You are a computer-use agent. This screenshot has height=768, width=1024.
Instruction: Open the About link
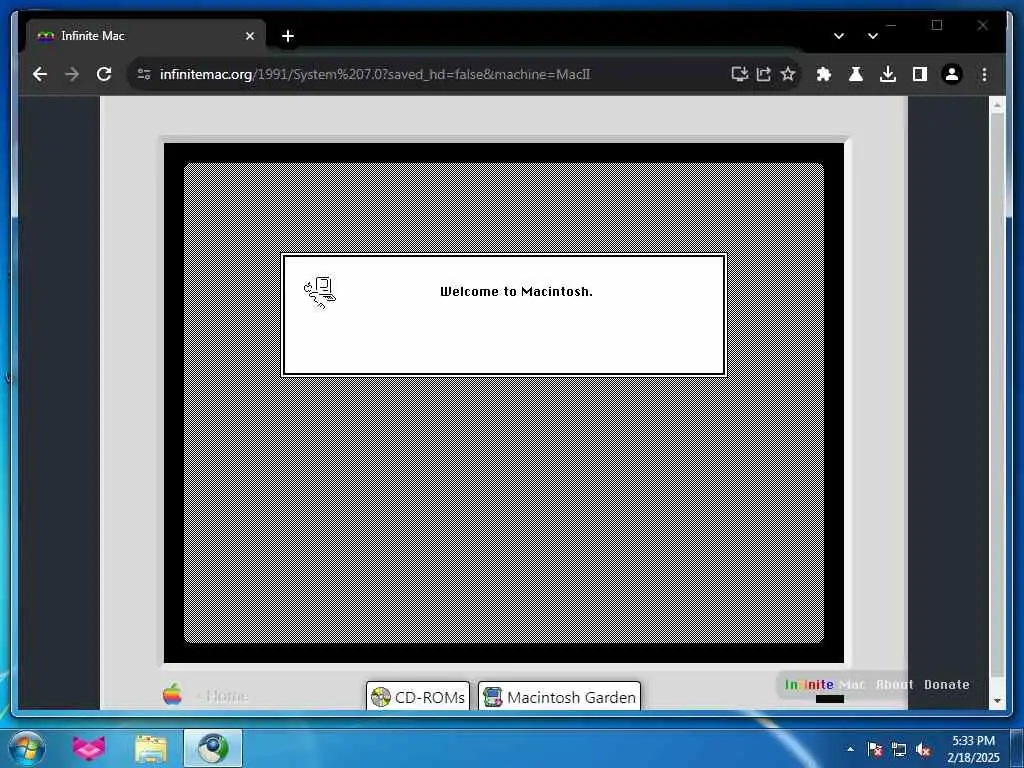pyautogui.click(x=895, y=684)
